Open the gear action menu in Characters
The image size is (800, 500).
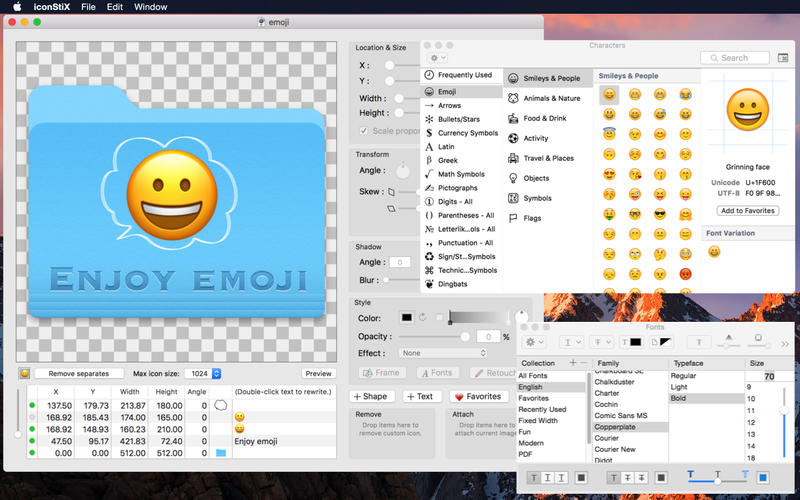pos(438,58)
